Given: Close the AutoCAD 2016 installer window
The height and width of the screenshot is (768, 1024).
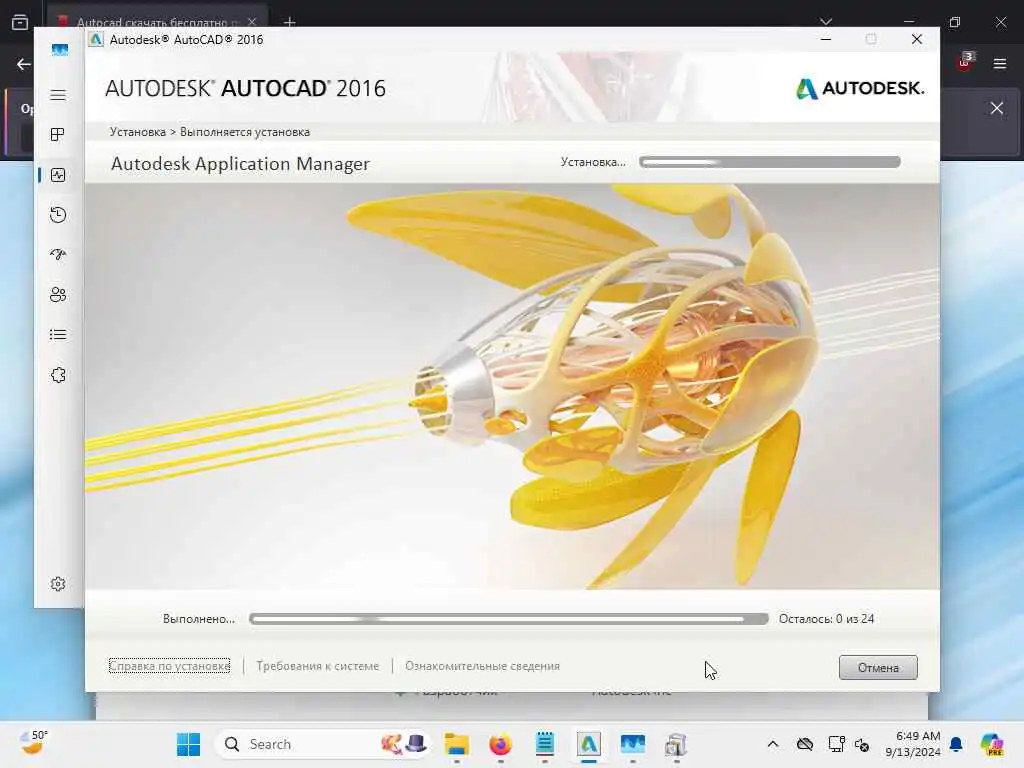Looking at the screenshot, I should [x=917, y=39].
